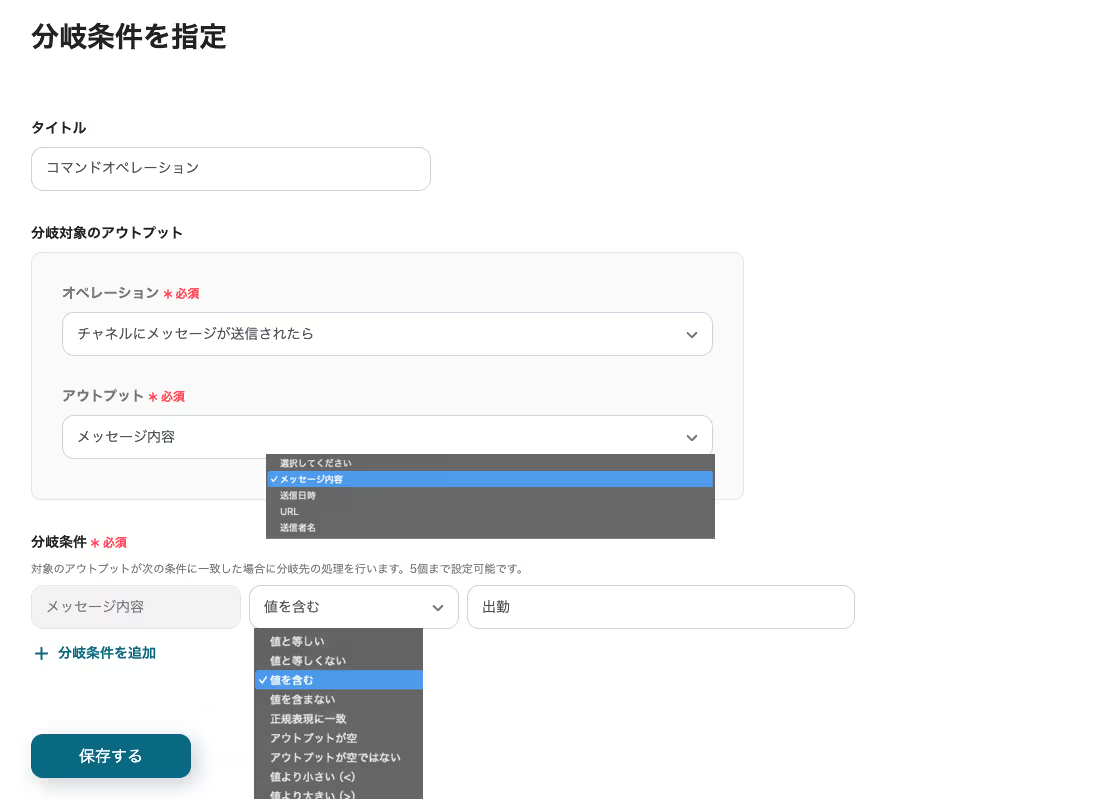Click the アウトプット dropdown chevron arrow
The width and height of the screenshot is (1100, 799).
pos(691,438)
